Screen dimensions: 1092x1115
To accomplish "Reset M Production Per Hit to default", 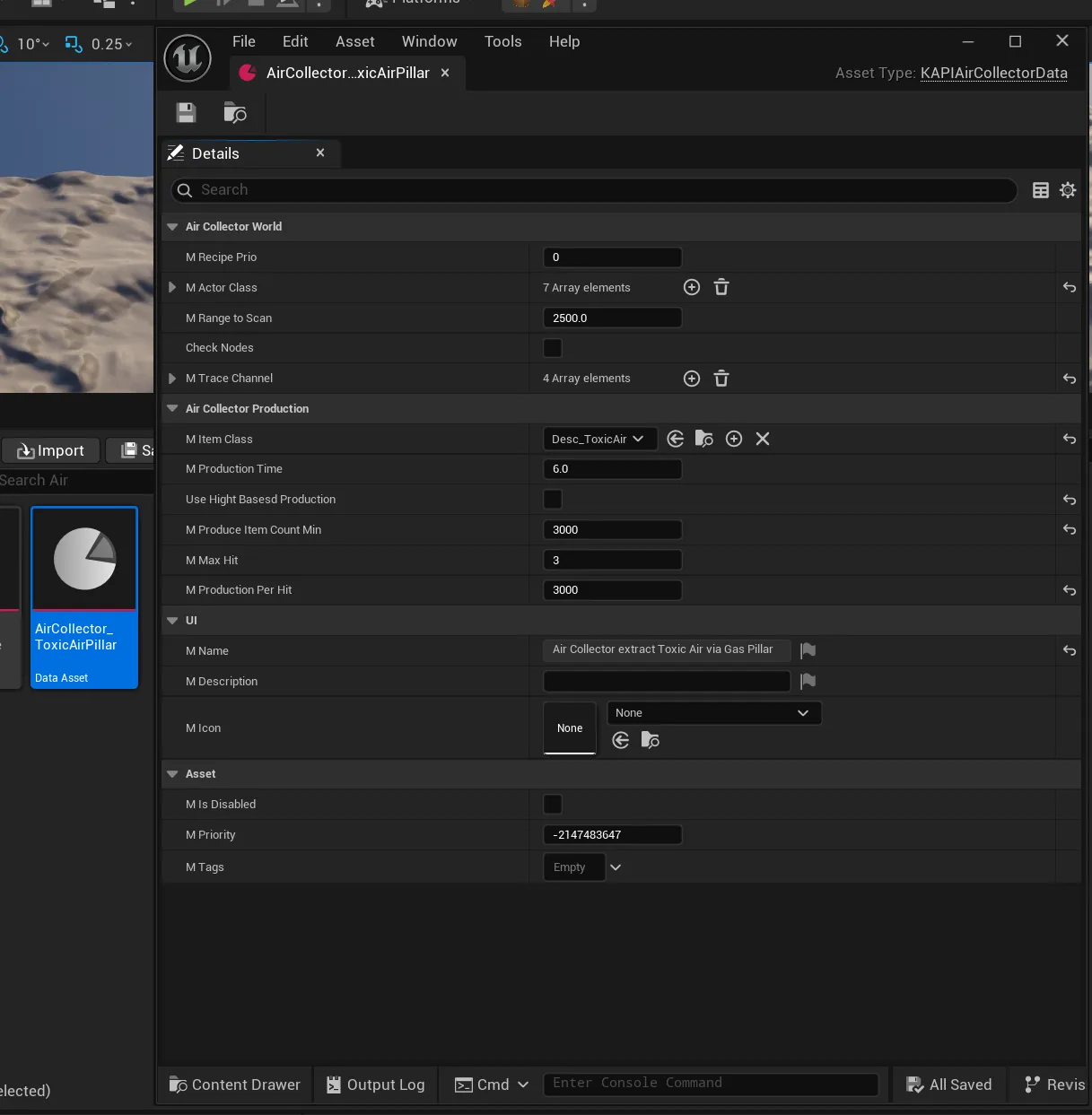I will pyautogui.click(x=1070, y=590).
